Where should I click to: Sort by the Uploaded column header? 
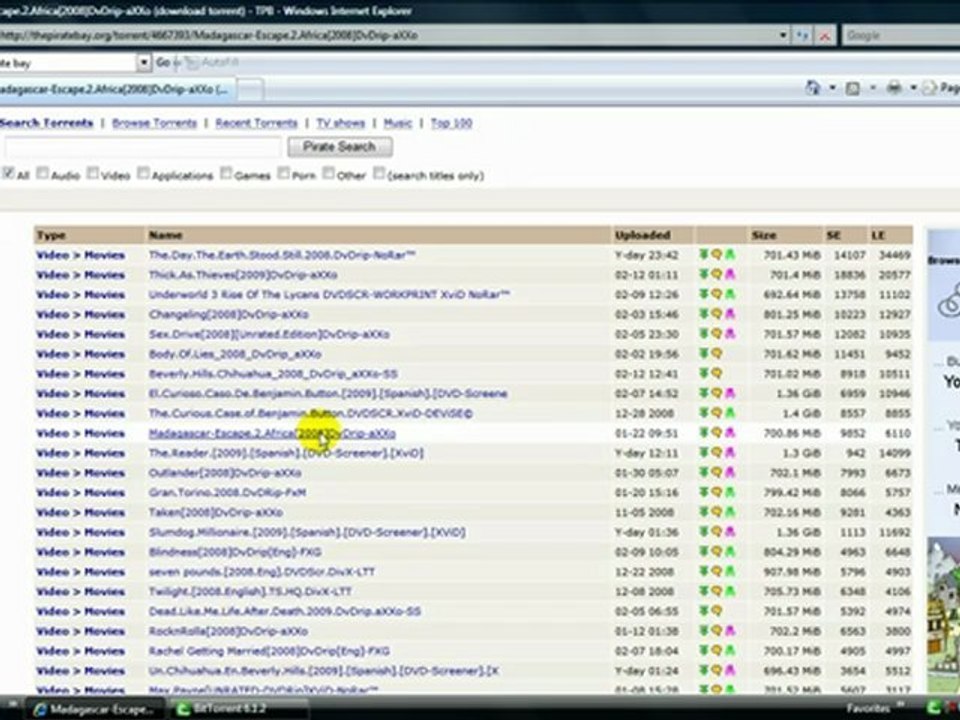tap(642, 235)
